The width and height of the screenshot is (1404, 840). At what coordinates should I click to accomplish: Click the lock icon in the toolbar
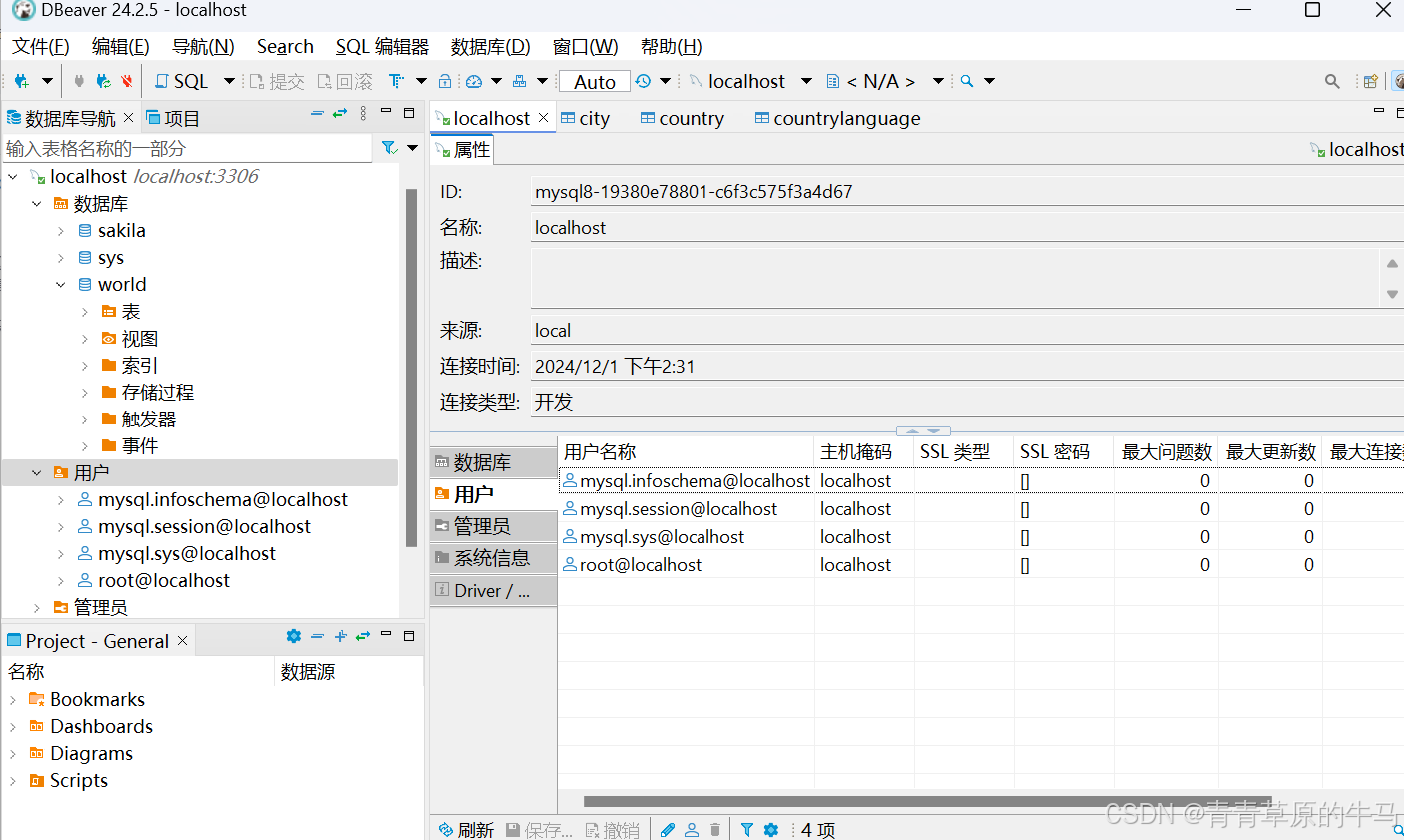click(x=445, y=81)
